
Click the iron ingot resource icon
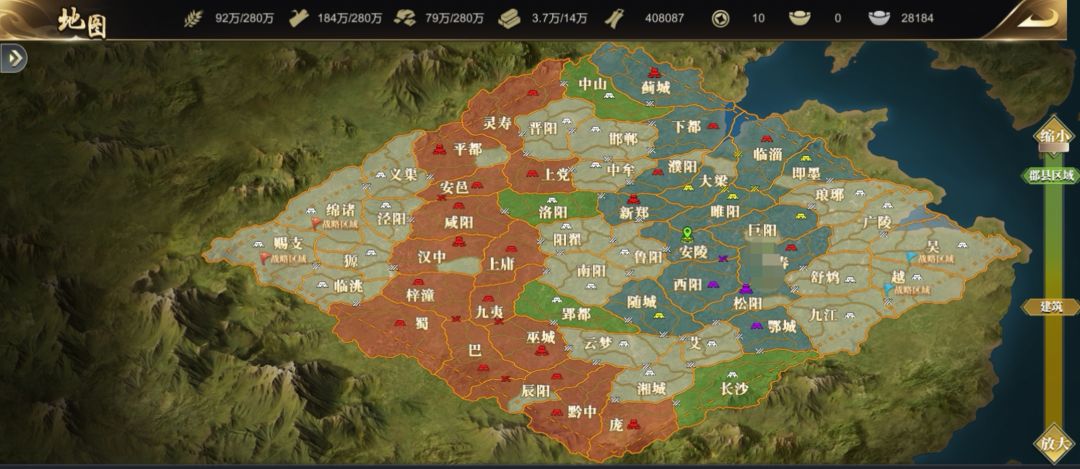coord(510,19)
